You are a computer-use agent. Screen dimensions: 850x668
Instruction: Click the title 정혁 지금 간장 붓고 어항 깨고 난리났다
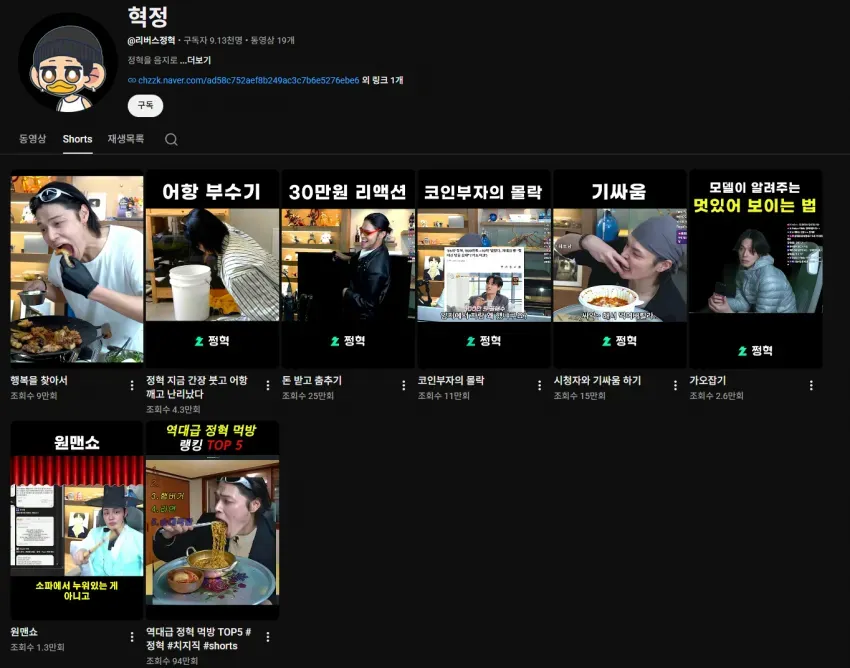tap(197, 387)
